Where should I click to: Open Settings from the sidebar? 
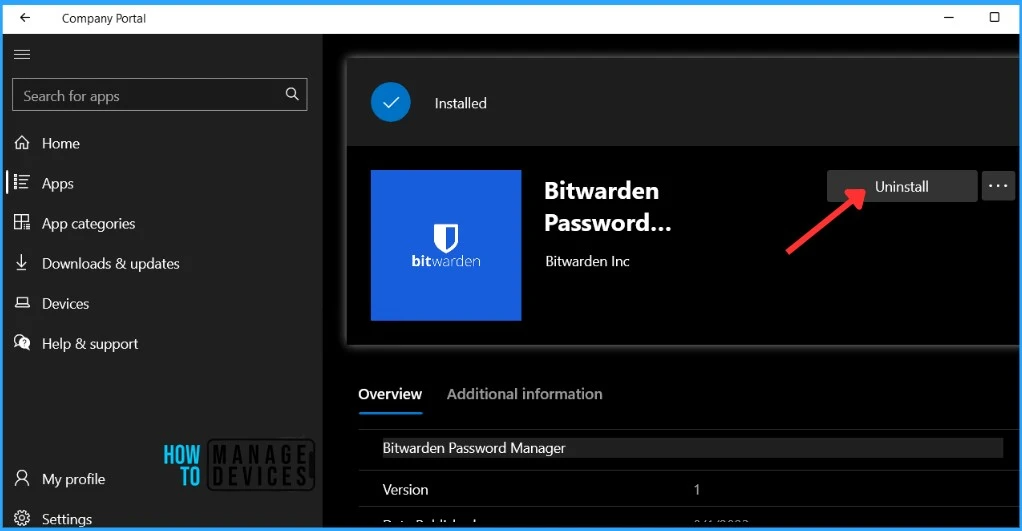click(67, 519)
